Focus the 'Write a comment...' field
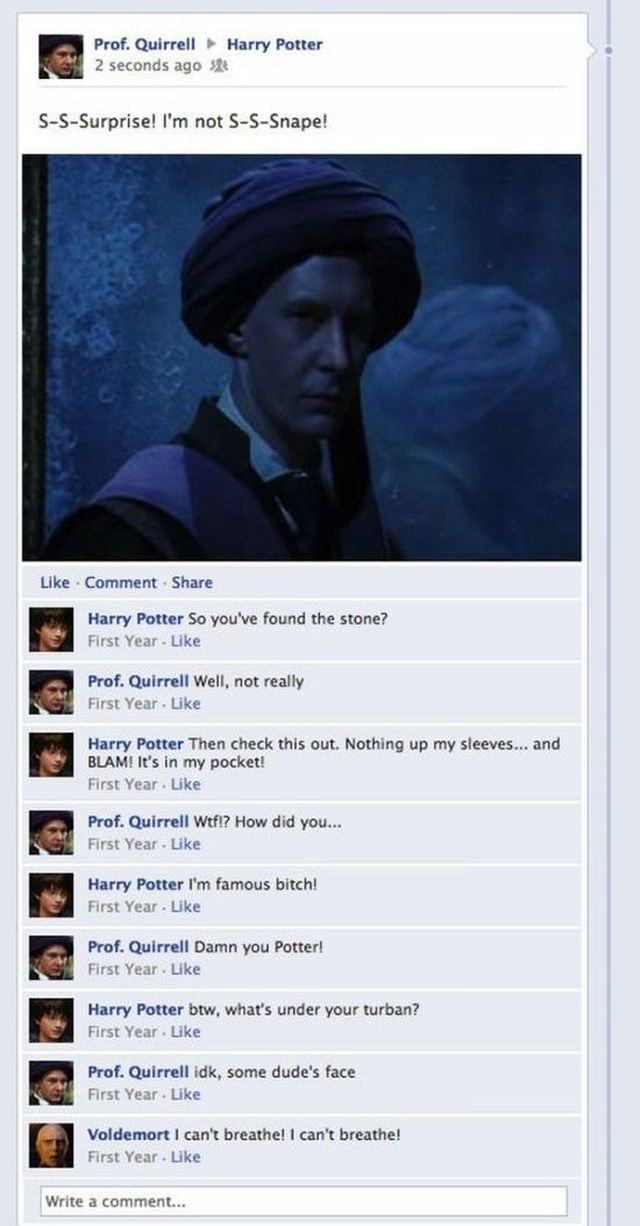The width and height of the screenshot is (640, 1226). point(303,1201)
